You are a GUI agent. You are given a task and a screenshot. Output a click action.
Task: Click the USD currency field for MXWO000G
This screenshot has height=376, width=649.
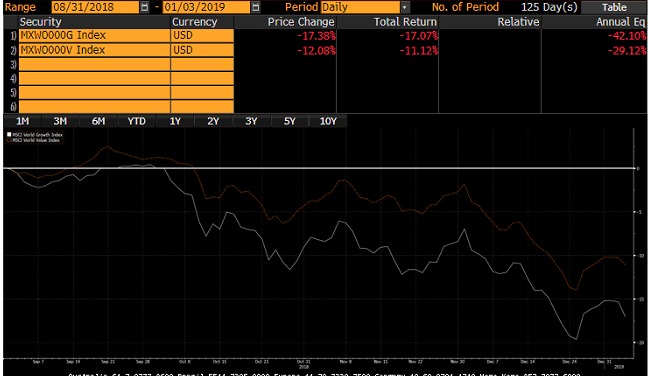(x=202, y=36)
